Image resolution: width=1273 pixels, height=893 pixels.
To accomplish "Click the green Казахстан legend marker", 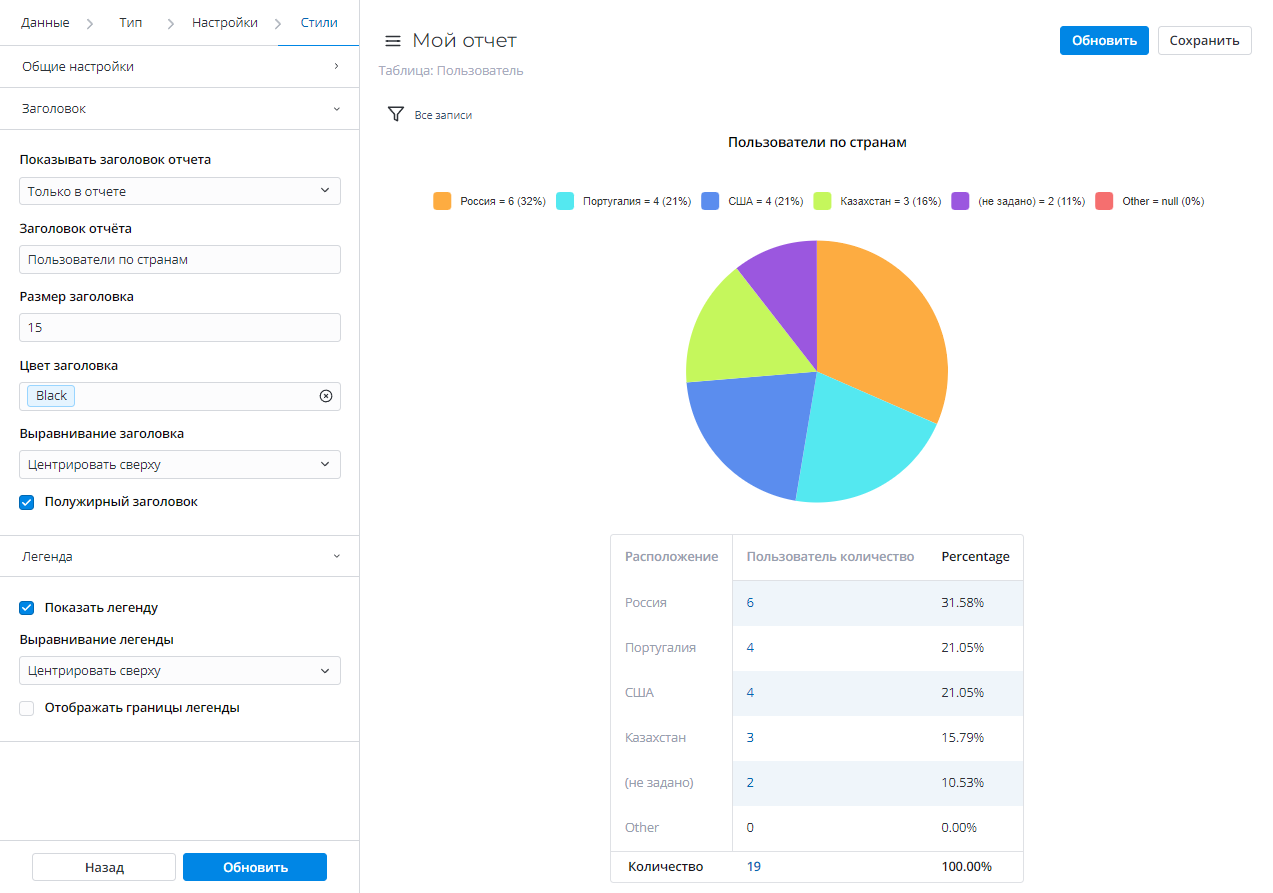I will click(823, 201).
